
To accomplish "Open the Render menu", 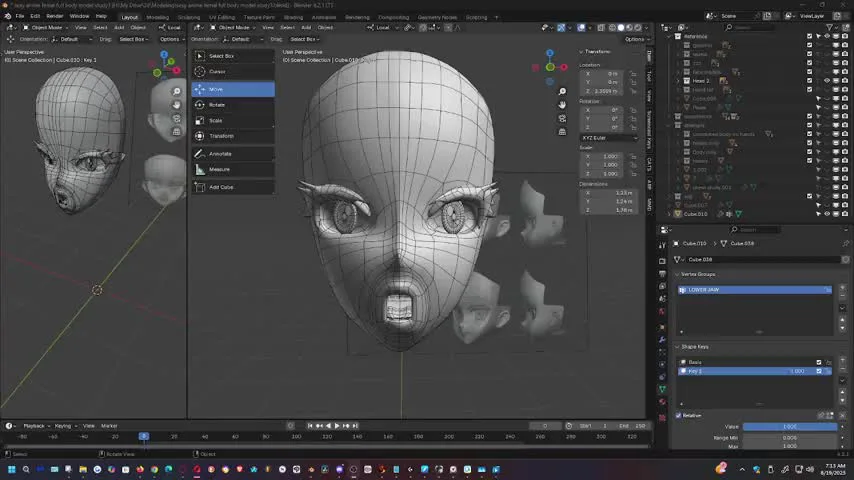I will coord(55,16).
